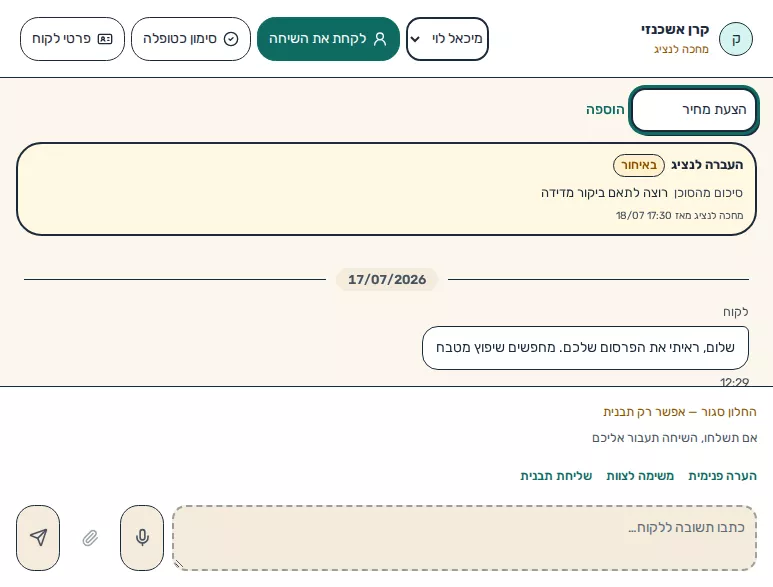
Task: Click the באיחור overdue badge
Action: coord(638,165)
